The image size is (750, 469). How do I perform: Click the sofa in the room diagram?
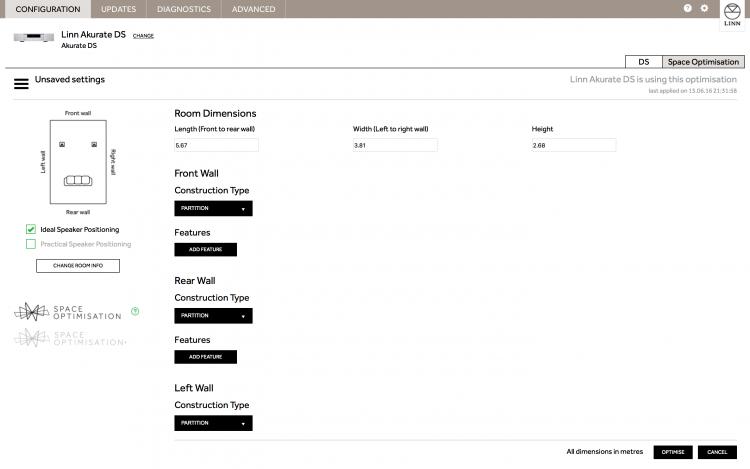click(77, 181)
